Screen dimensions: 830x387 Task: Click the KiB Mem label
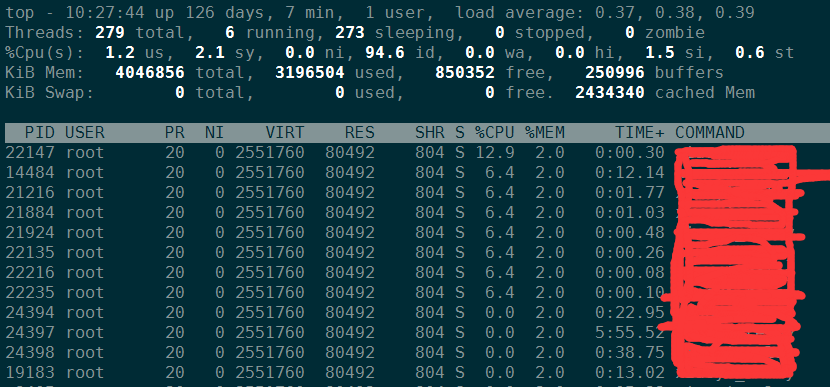coord(45,73)
